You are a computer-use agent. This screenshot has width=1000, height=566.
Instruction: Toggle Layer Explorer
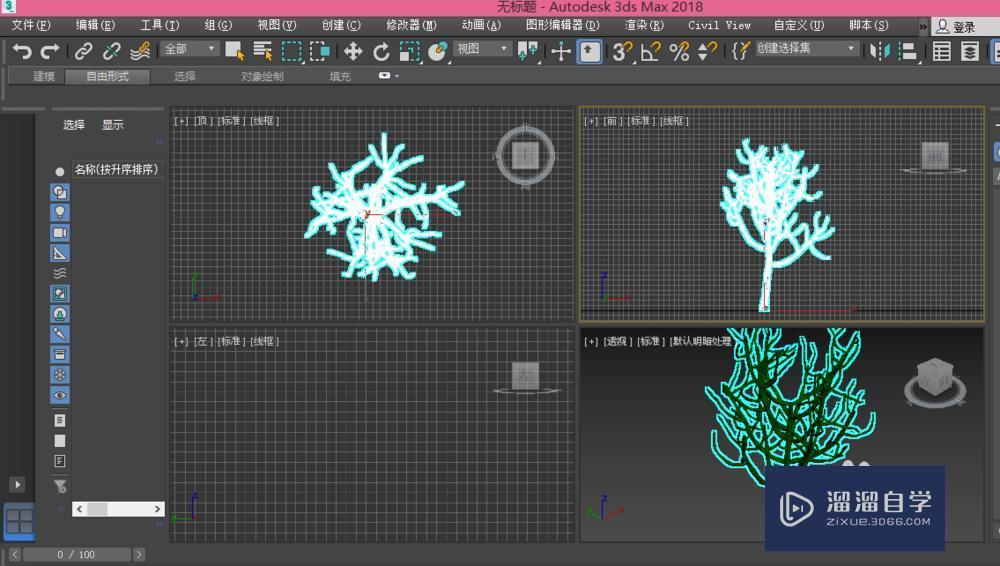pos(969,50)
